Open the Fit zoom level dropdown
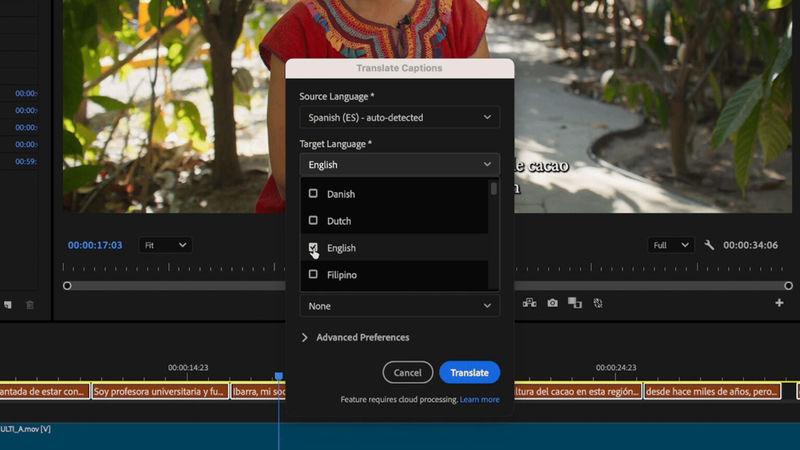Screen dimensions: 800x450 [165, 245]
